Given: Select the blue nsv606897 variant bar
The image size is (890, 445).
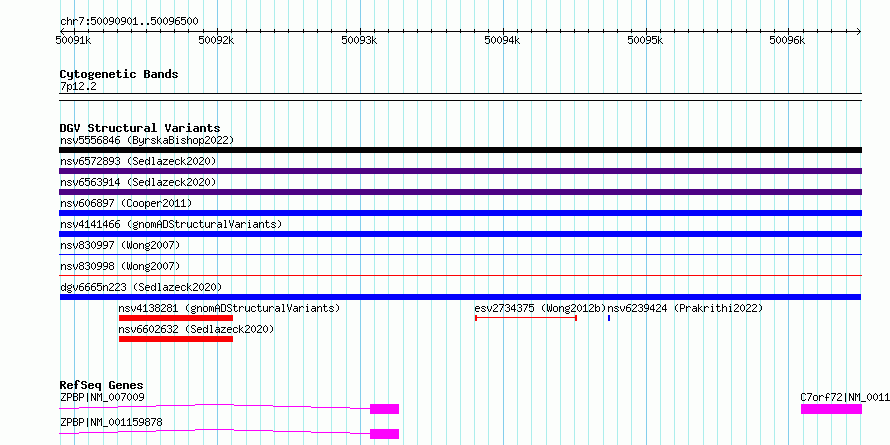Looking at the screenshot, I should pyautogui.click(x=460, y=213).
